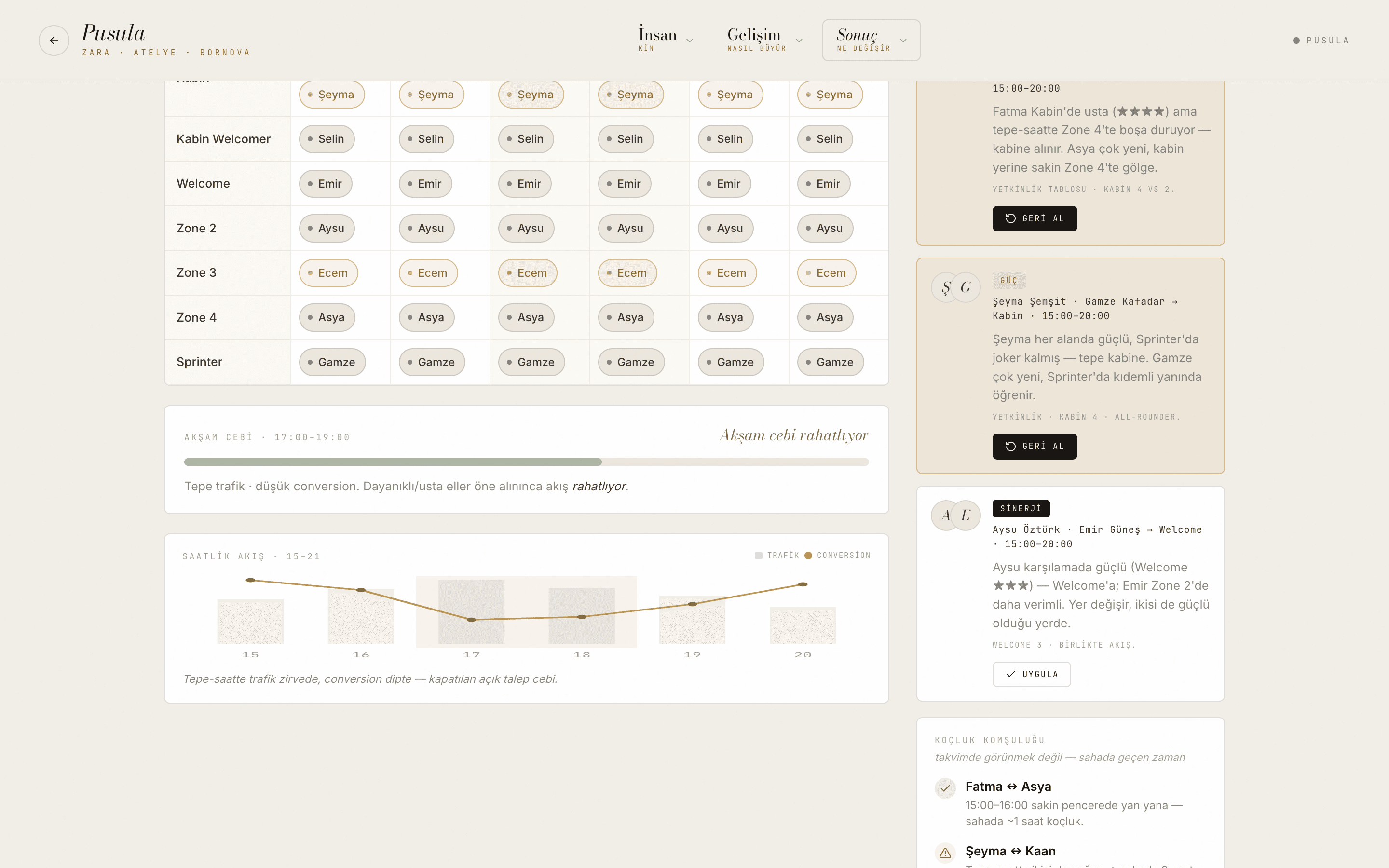This screenshot has height=868, width=1389.
Task: Click the 'WELCOME 3 · BİRLİKTE AKIŞ.' footnote
Action: pos(1063,645)
